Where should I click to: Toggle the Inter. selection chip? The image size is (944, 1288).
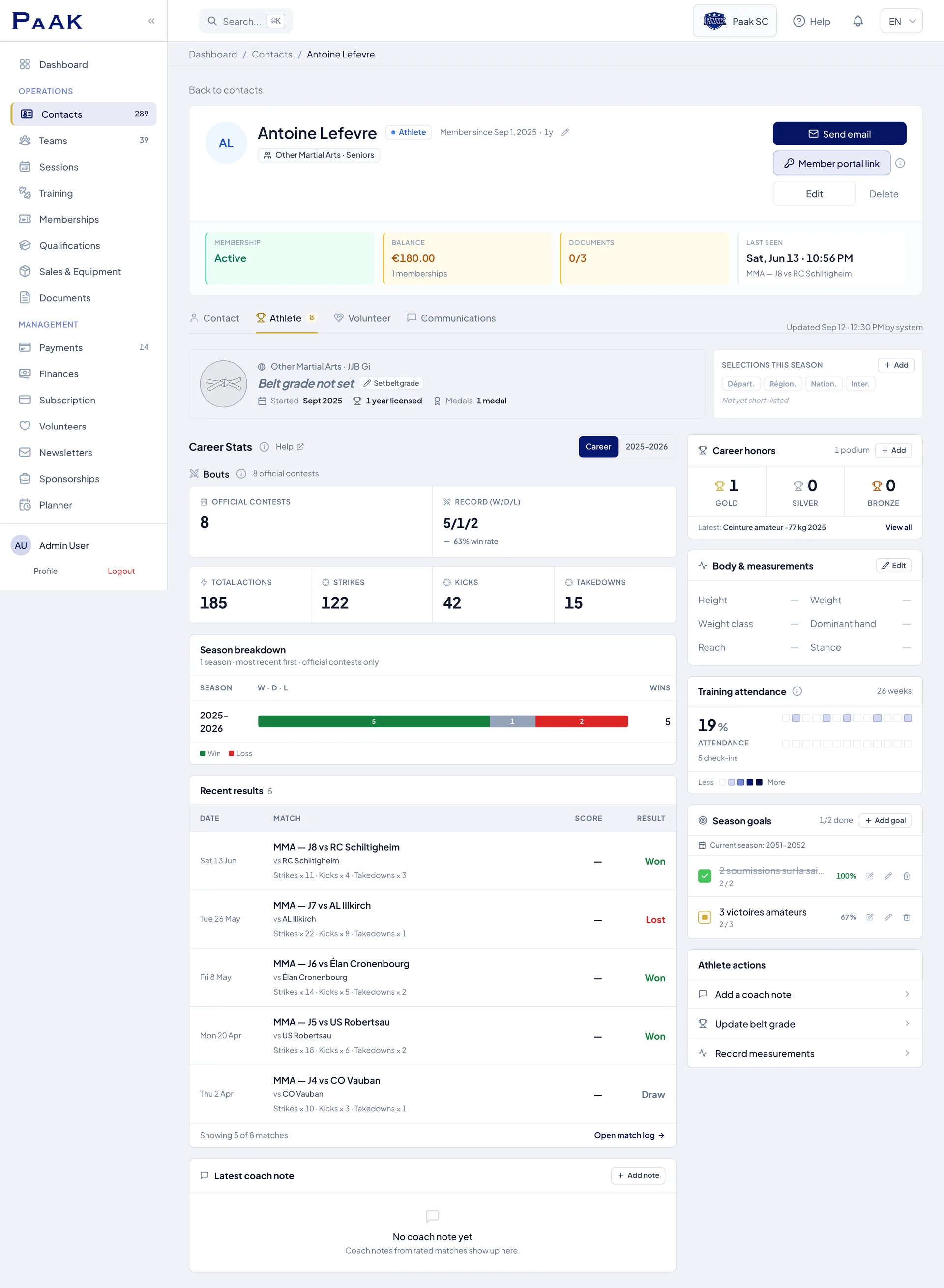pos(860,384)
